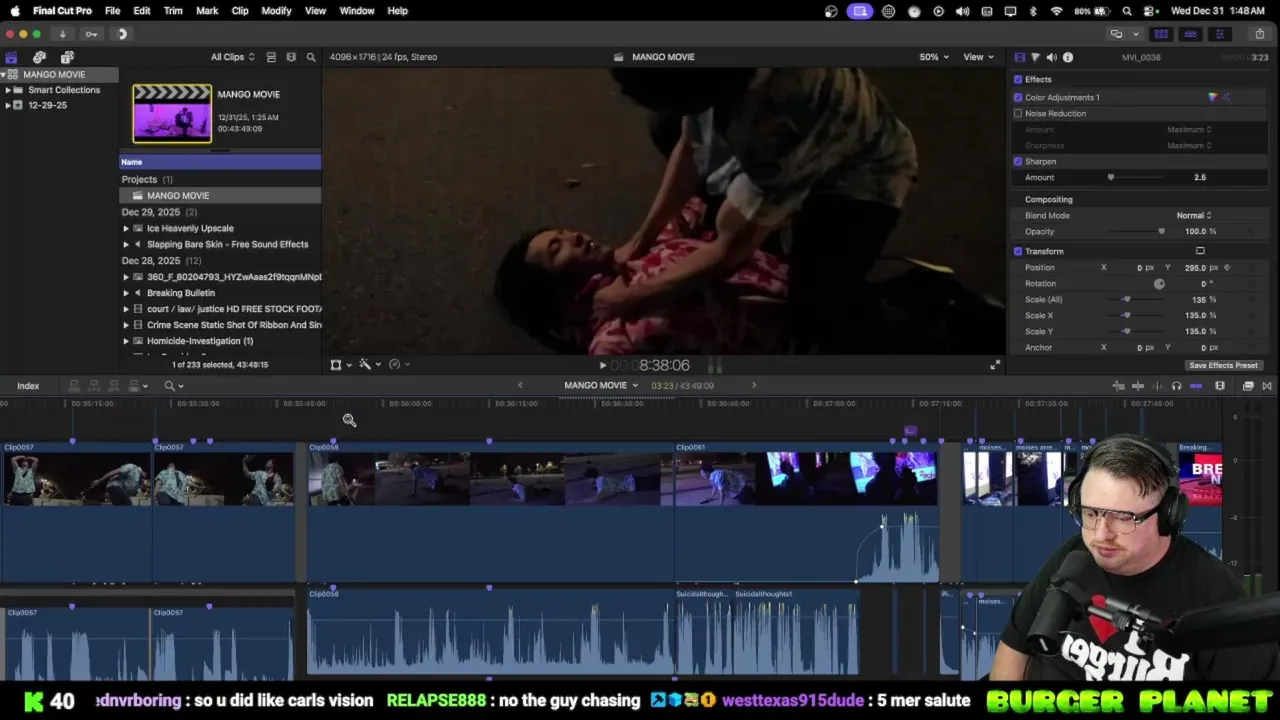Show or hide the Browser panel

(1161, 34)
